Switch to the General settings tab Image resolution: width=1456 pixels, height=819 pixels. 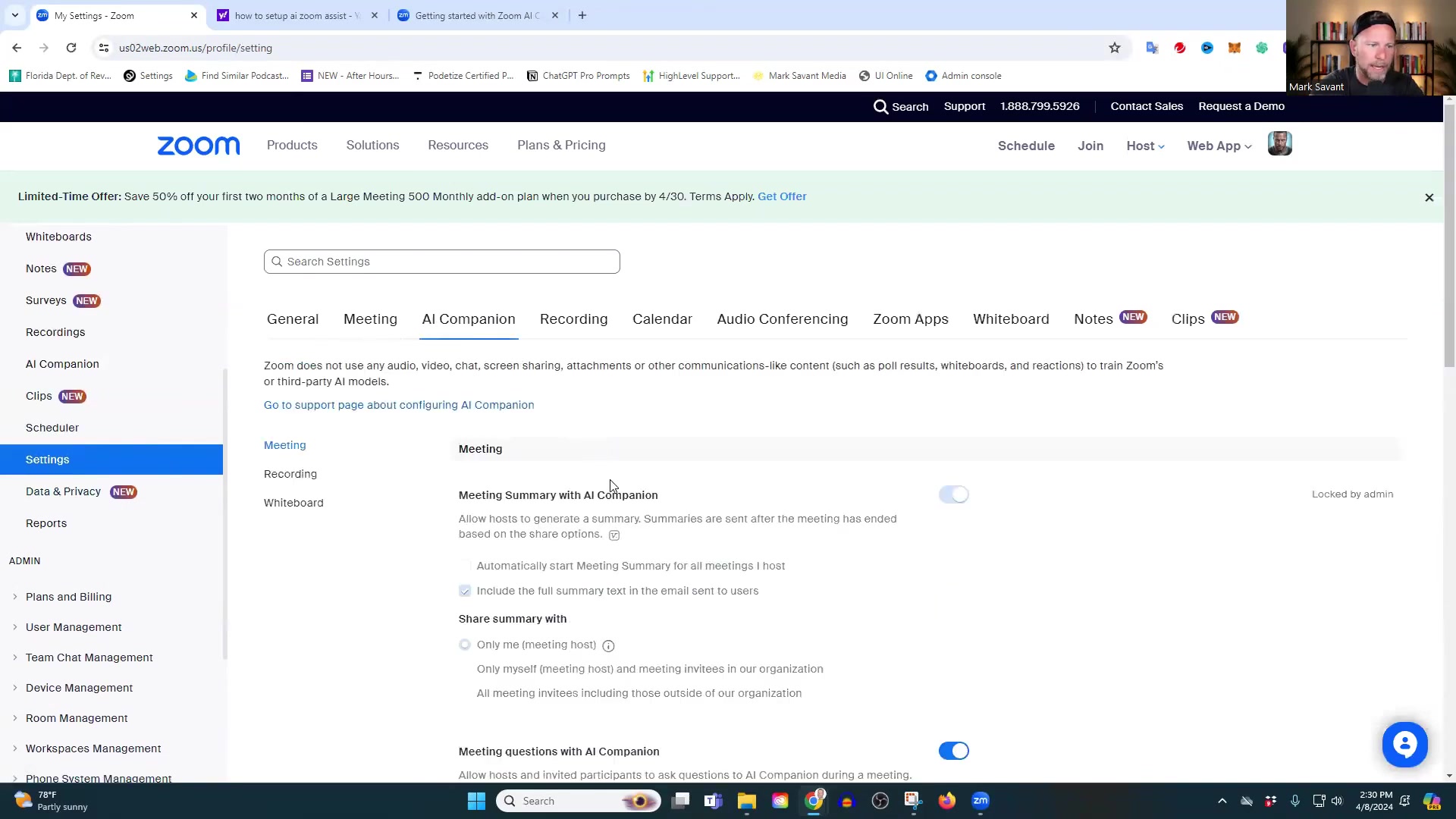point(293,319)
